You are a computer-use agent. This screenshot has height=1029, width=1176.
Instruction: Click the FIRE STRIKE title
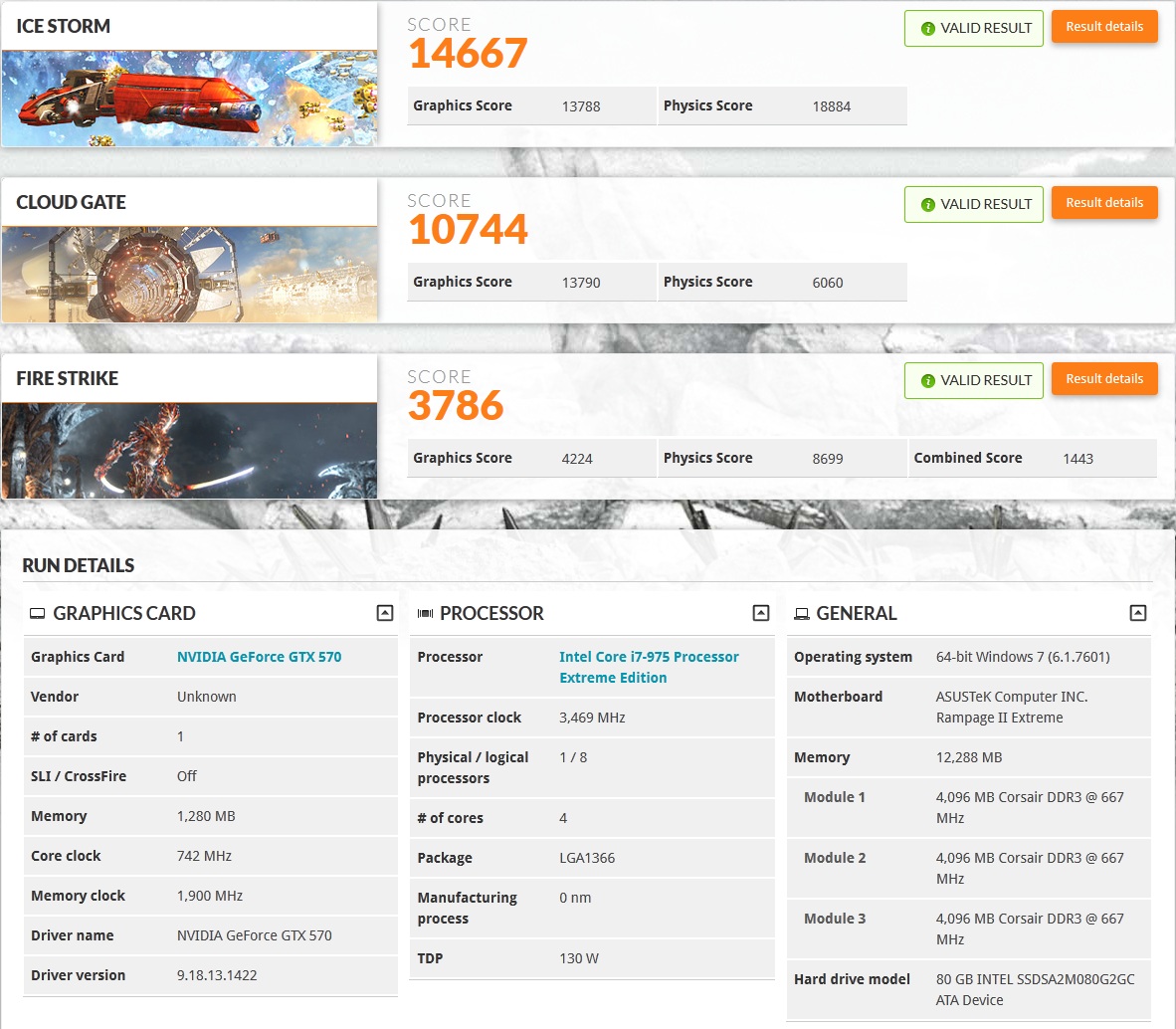click(68, 379)
